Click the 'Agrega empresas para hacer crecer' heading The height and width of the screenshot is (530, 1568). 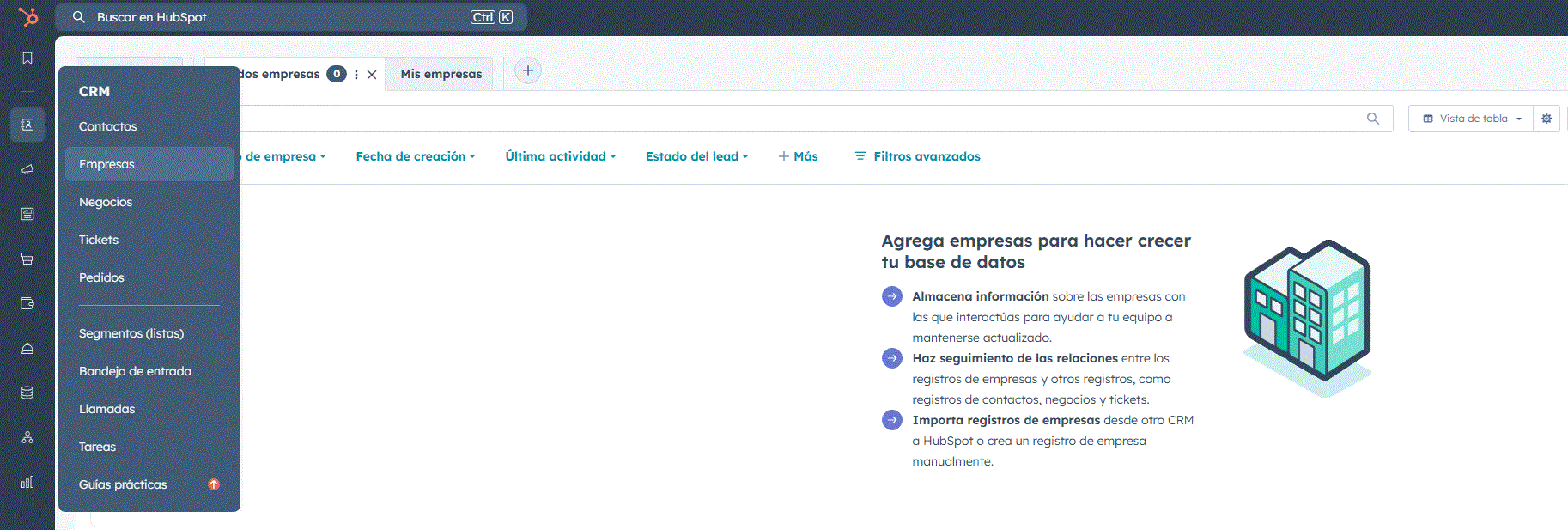[x=1036, y=251]
